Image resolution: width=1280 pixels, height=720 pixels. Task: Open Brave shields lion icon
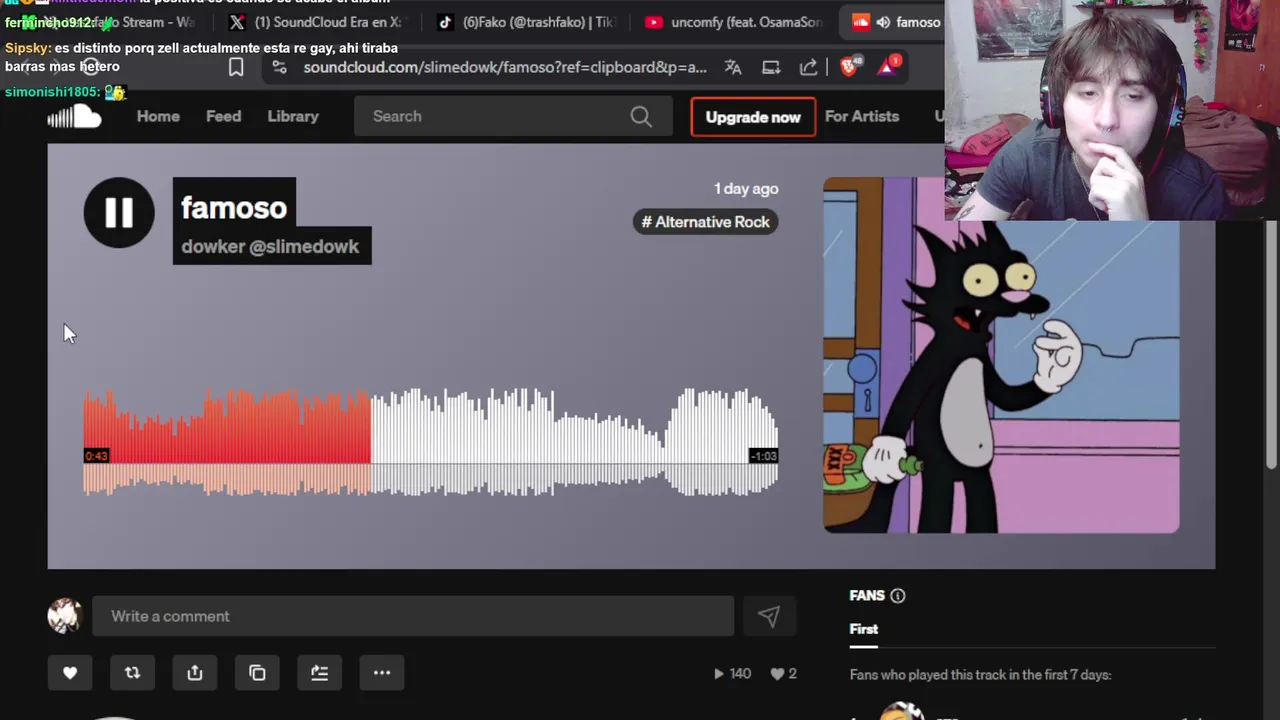pyautogui.click(x=849, y=66)
